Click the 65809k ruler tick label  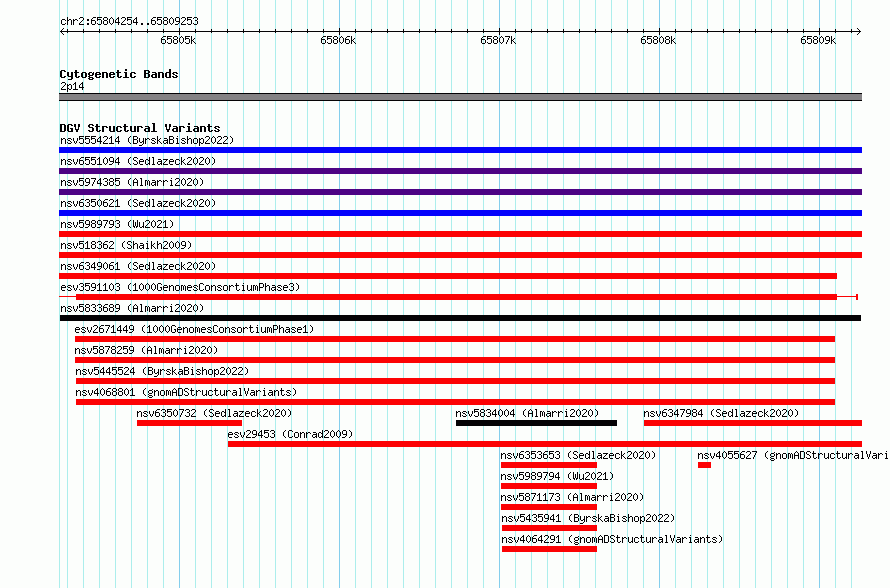click(x=818, y=40)
